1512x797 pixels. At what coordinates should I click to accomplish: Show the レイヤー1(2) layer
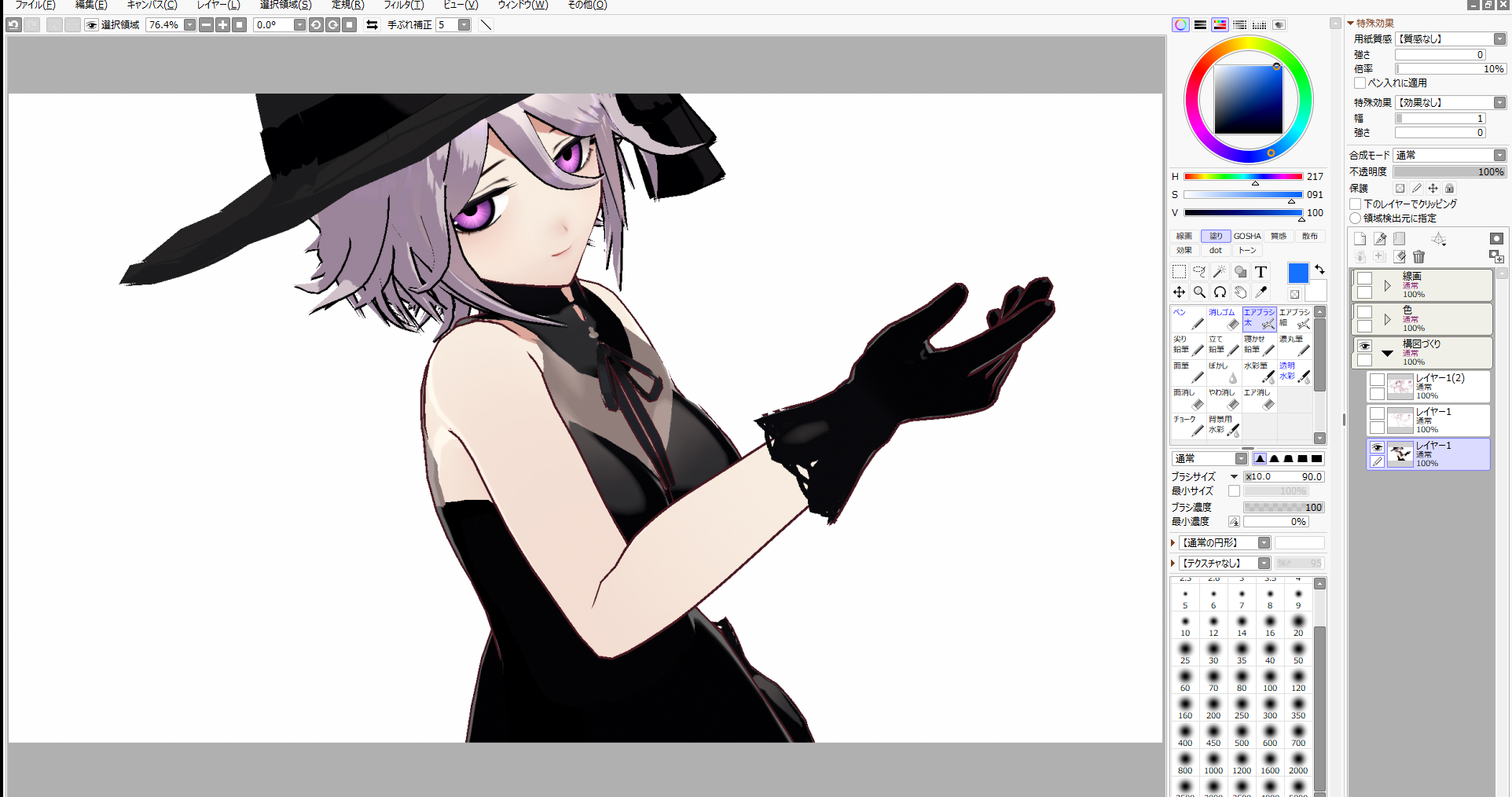1377,380
